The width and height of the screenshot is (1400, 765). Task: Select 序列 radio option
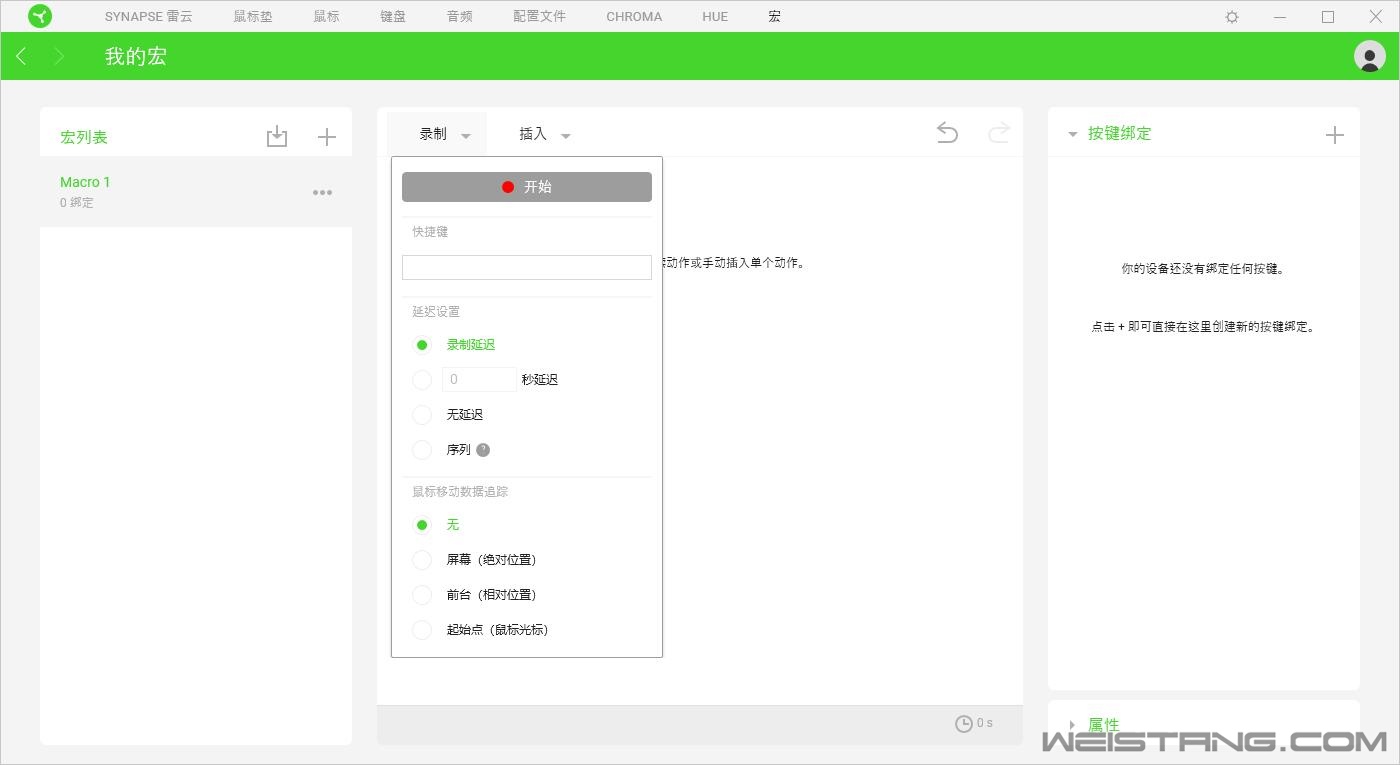click(422, 450)
